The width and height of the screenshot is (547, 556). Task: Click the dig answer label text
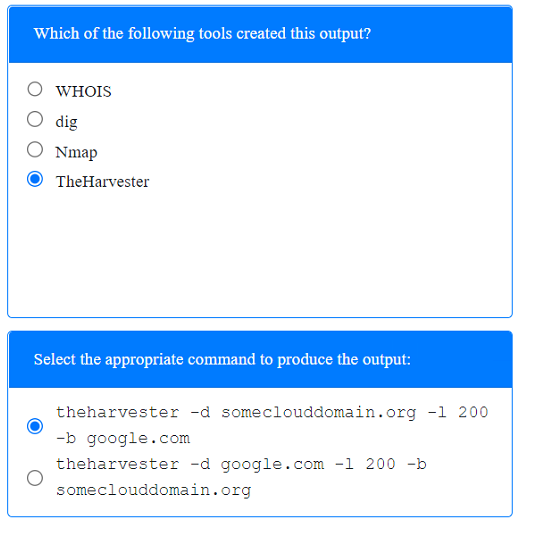66,122
